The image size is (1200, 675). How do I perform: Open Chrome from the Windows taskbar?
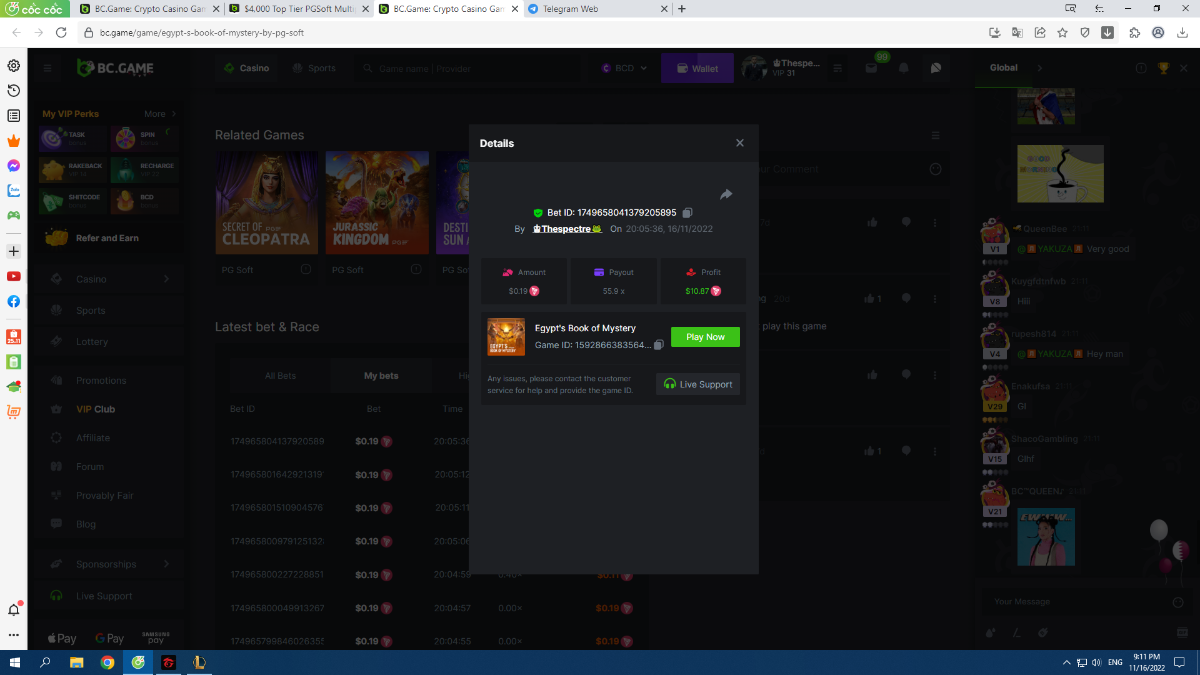(107, 663)
